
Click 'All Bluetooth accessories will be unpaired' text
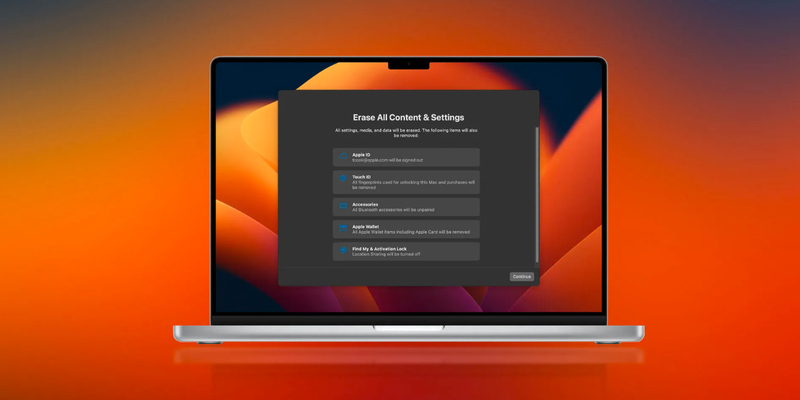[x=393, y=210]
